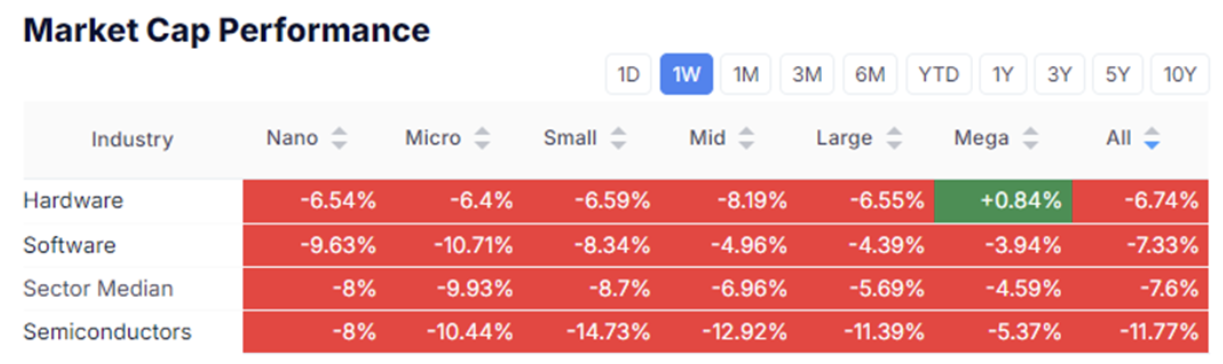
Task: Show 1Y performance
Action: tap(1003, 75)
